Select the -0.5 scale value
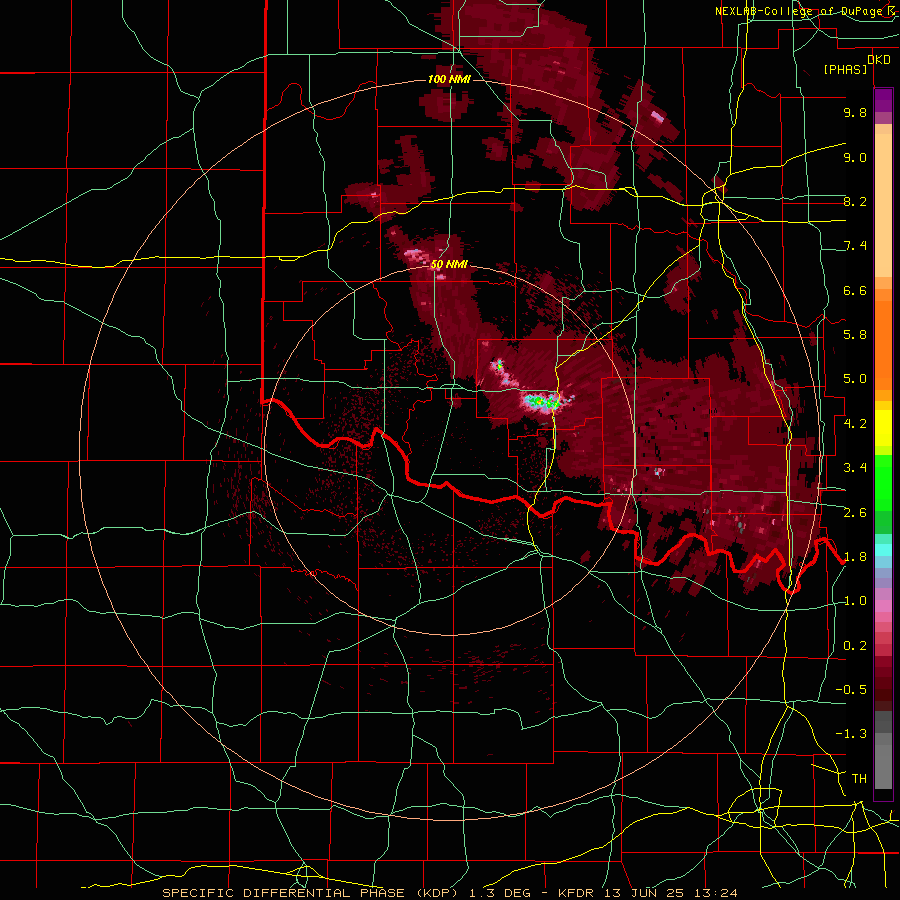The image size is (900, 900). (851, 690)
